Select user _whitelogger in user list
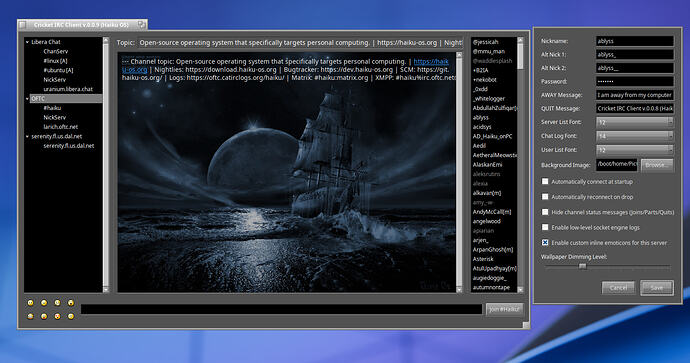This screenshot has width=690, height=363. coord(489,99)
